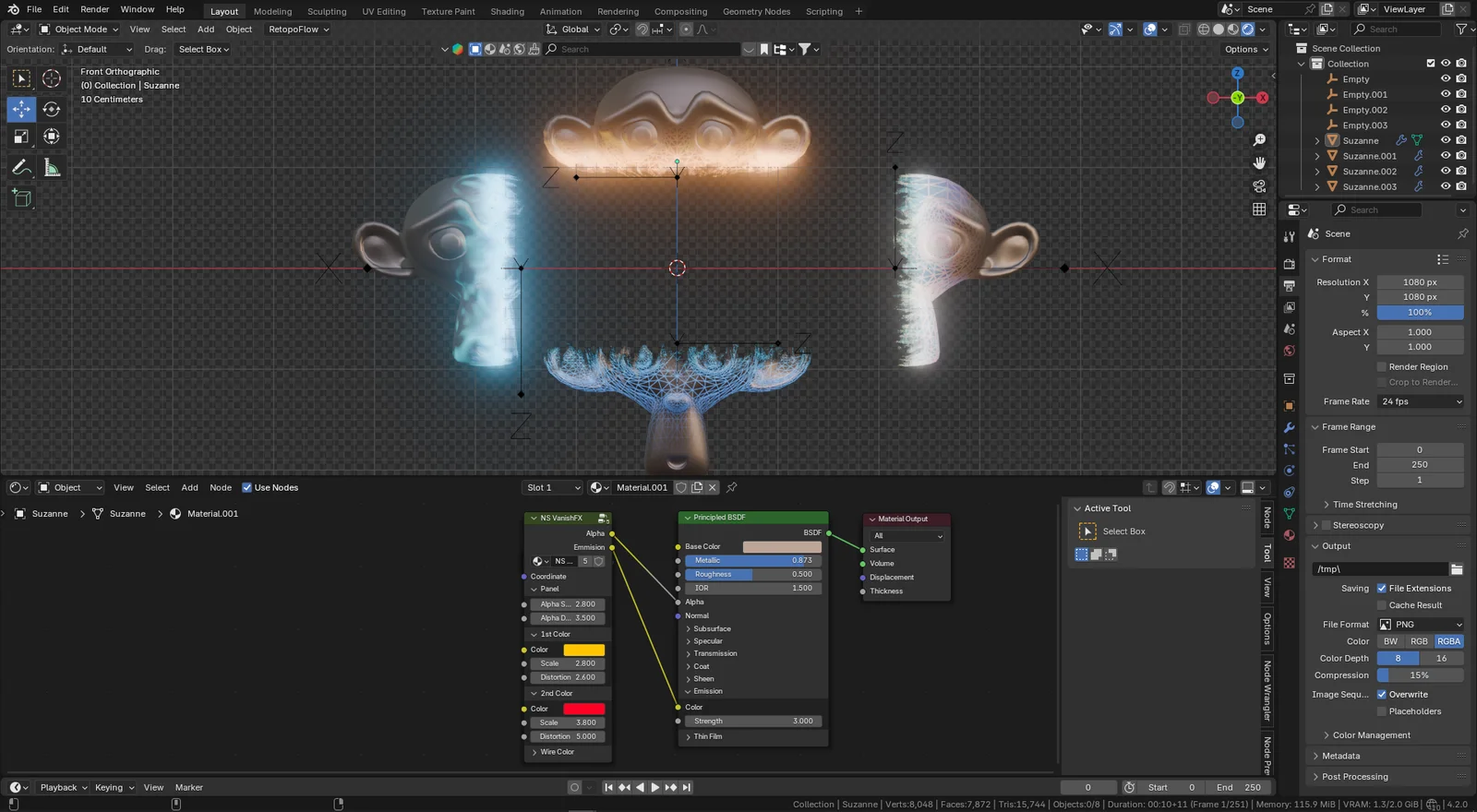Switch to the Shading workspace tab
This screenshot has height=812, width=1477.
point(507,11)
